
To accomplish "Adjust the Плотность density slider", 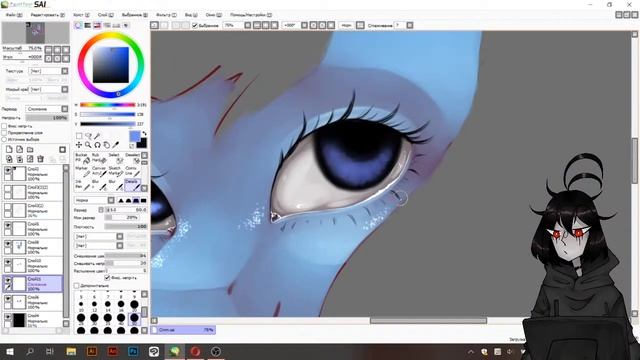I will (x=126, y=226).
